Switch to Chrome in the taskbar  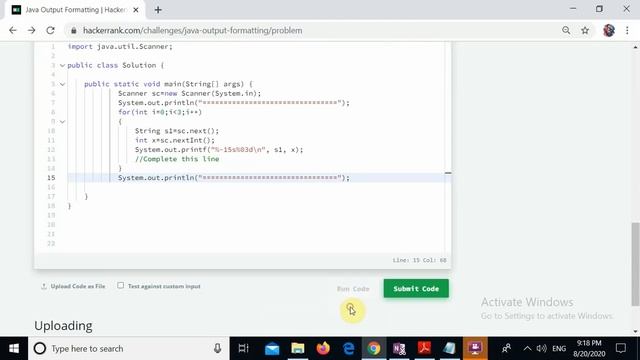[x=373, y=349]
